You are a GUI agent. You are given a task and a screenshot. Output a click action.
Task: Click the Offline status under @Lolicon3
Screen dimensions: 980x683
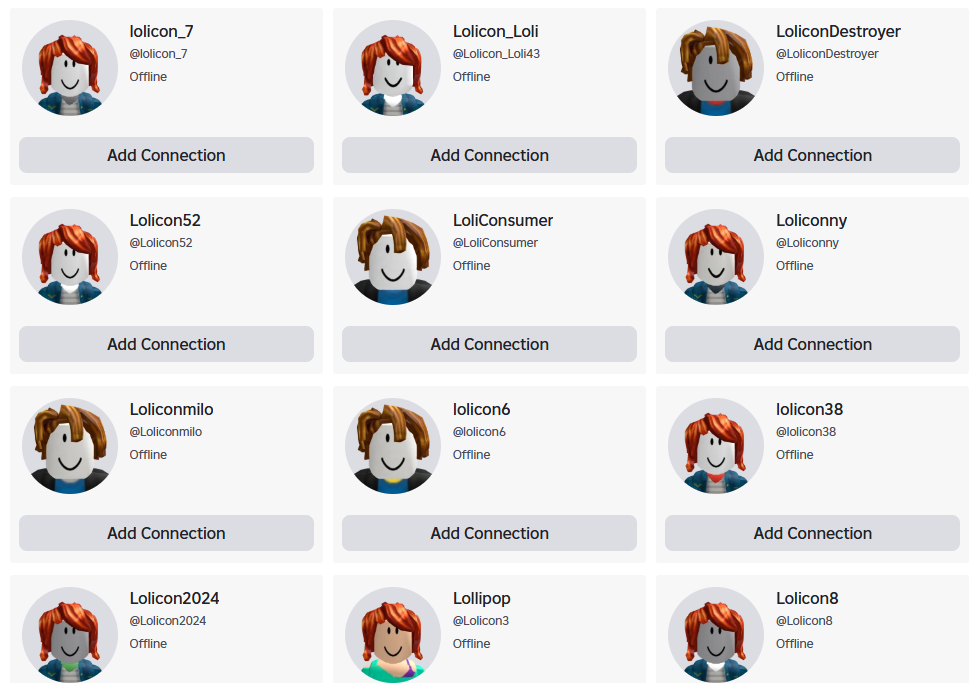coord(471,644)
